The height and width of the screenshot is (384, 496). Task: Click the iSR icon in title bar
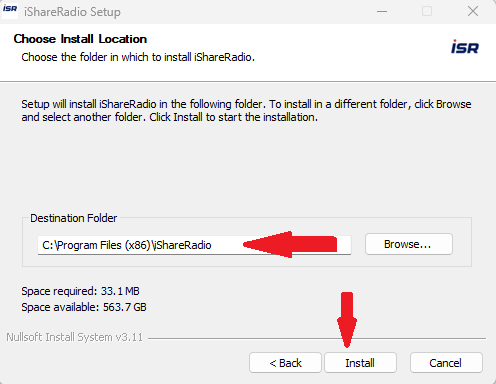(10, 11)
